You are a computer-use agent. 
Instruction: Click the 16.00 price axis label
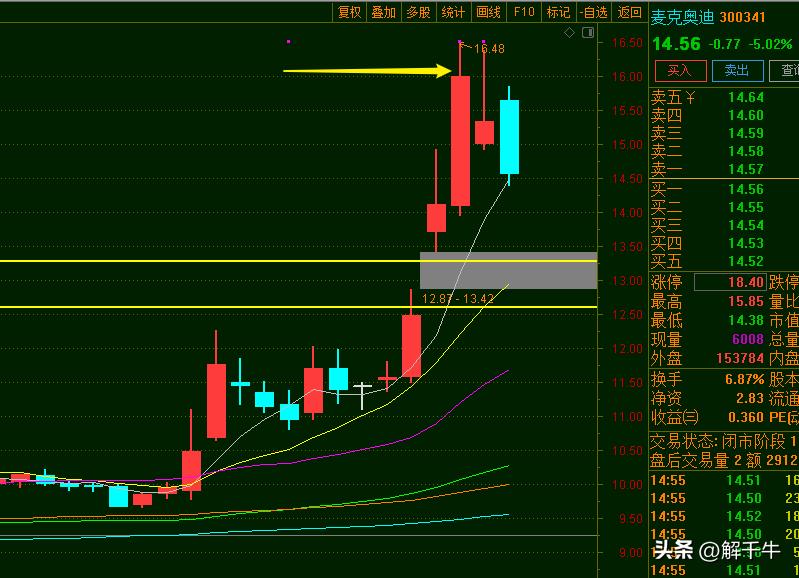point(627,76)
